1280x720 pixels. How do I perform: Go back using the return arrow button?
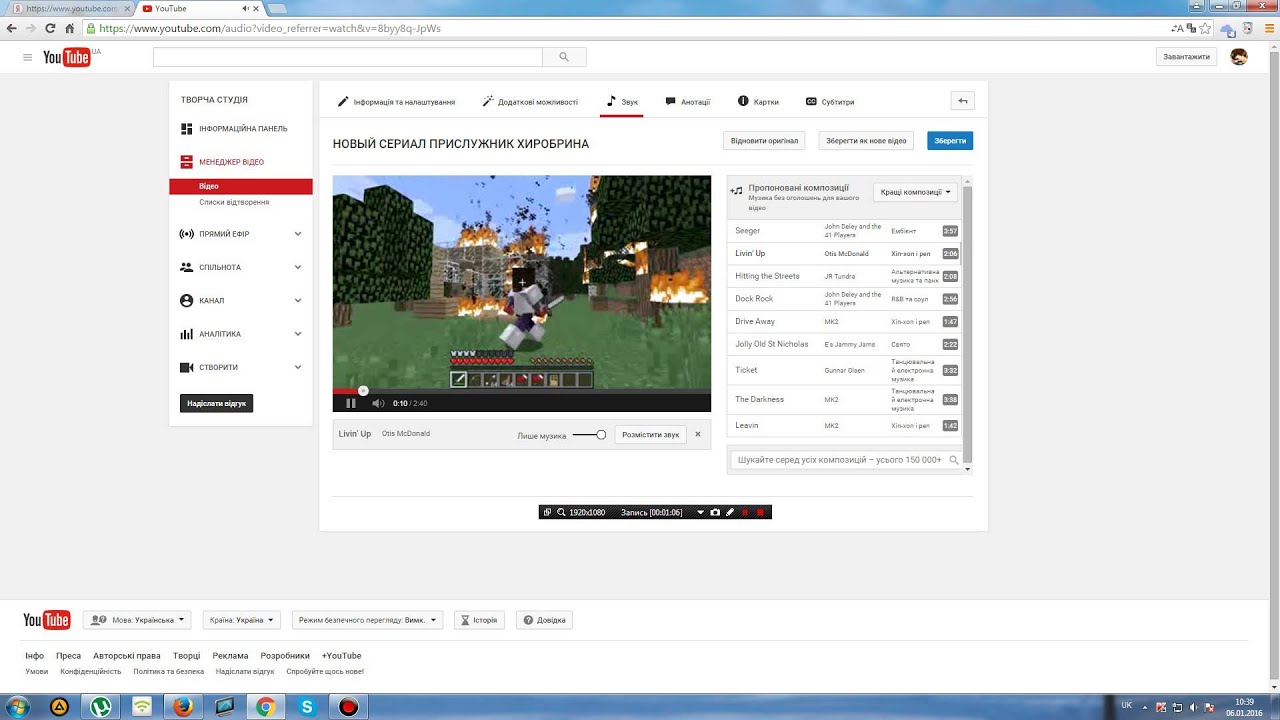[962, 101]
